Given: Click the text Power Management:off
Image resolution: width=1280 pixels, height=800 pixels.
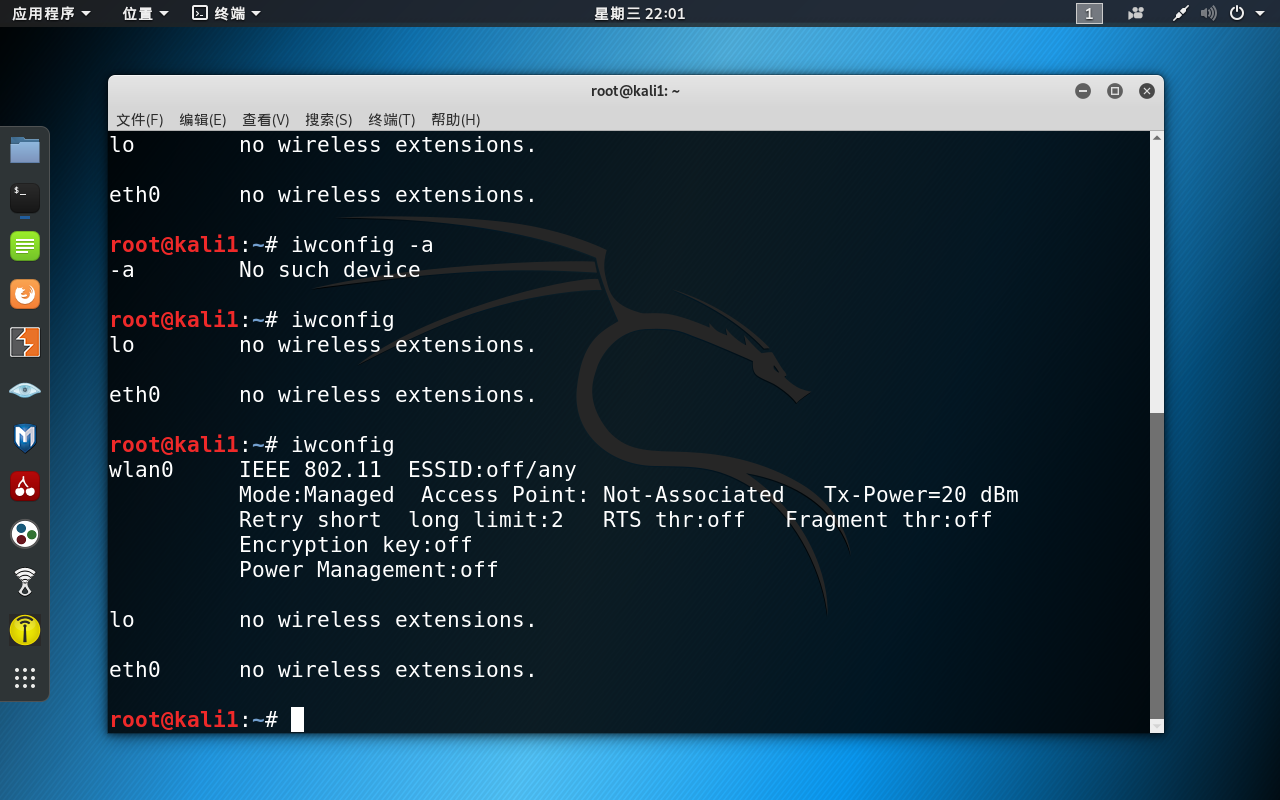Looking at the screenshot, I should click(x=369, y=570).
